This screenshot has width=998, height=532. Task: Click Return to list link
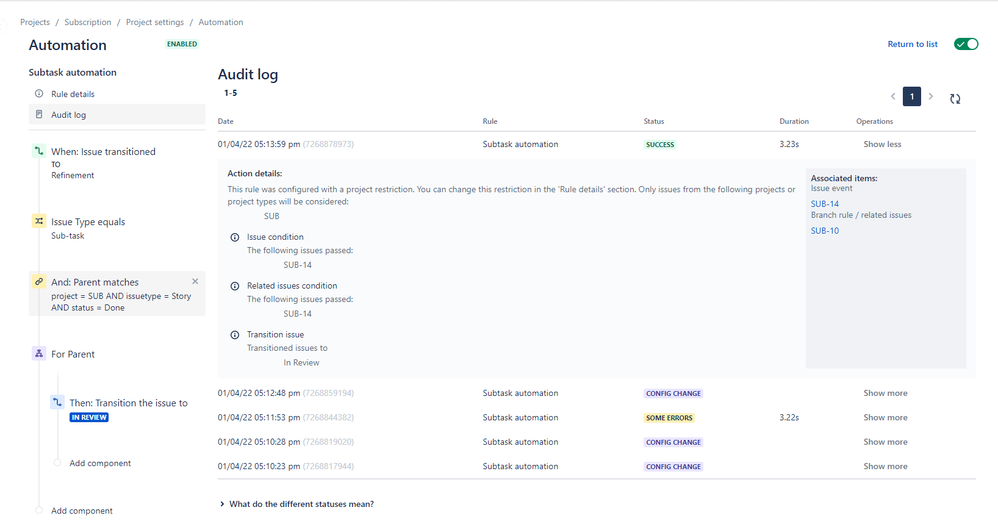[x=913, y=44]
